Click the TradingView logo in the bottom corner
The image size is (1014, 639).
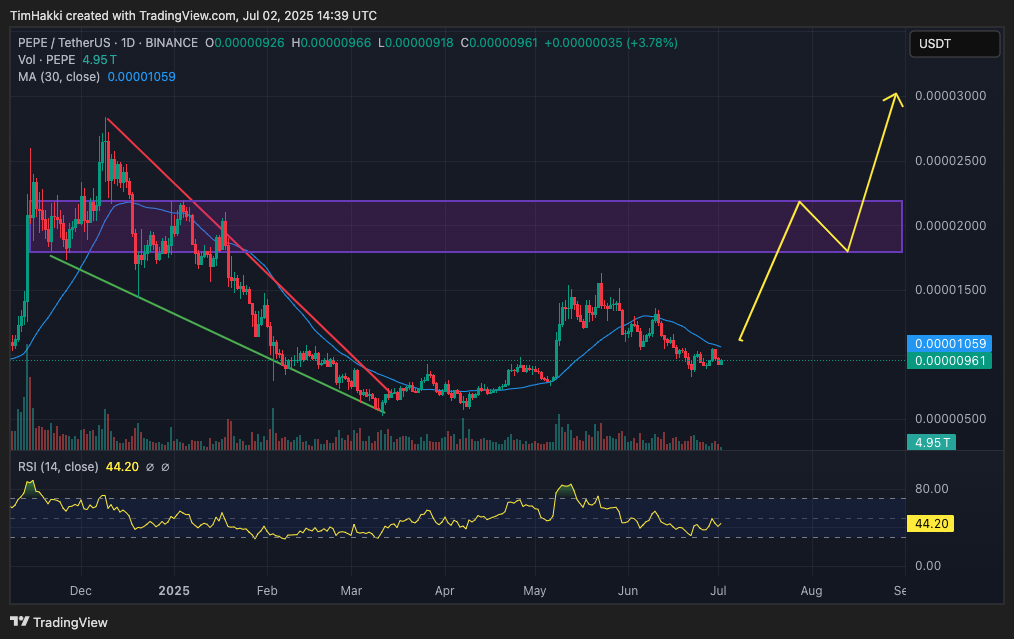pos(59,622)
